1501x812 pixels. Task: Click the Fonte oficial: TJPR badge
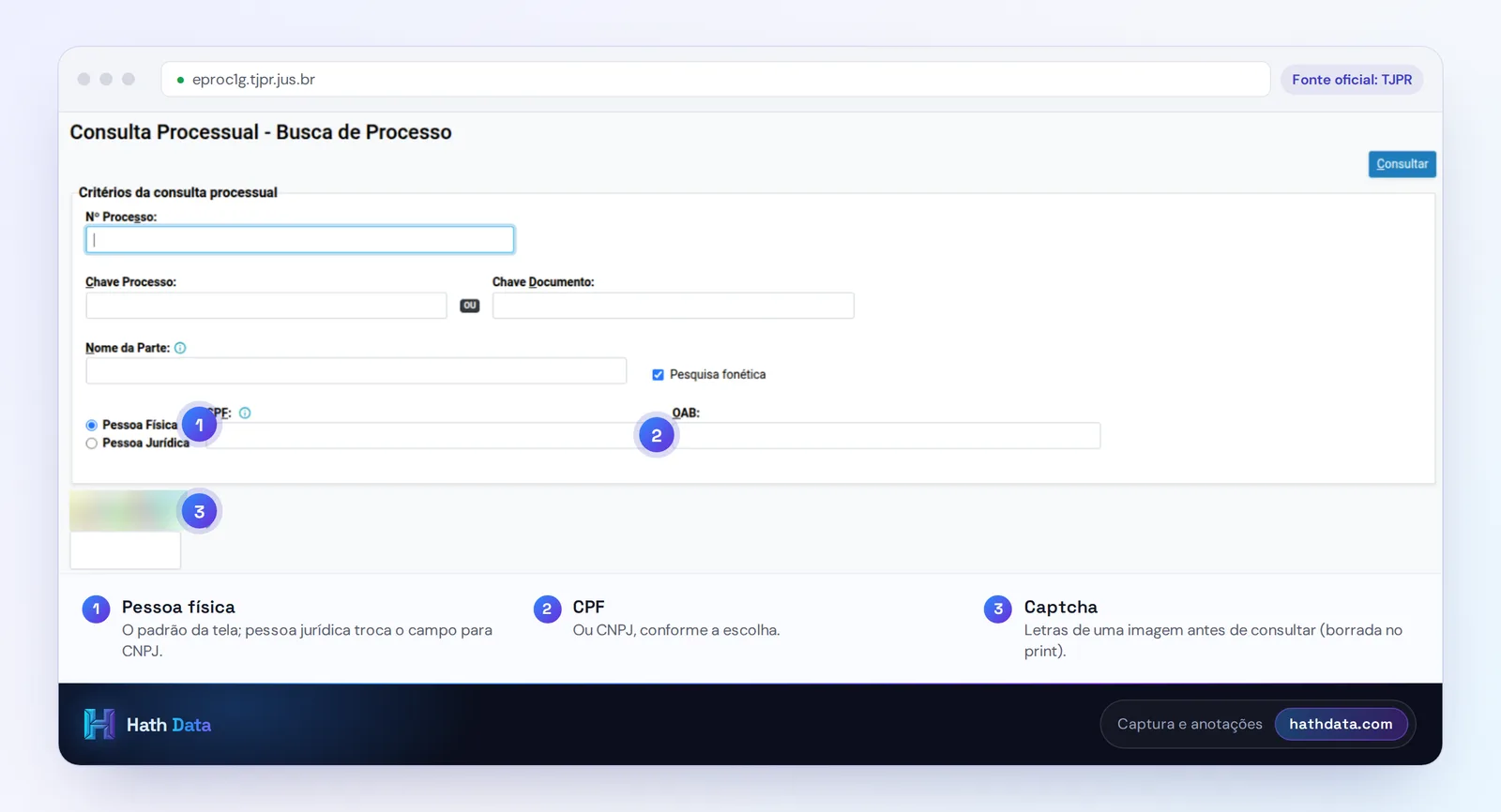(x=1352, y=80)
